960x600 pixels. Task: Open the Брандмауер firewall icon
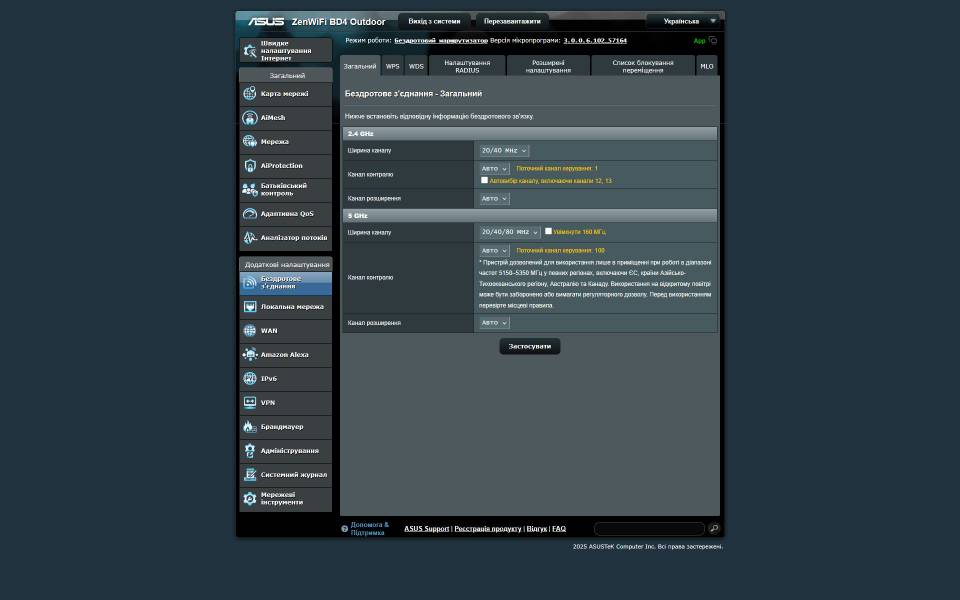pos(250,427)
